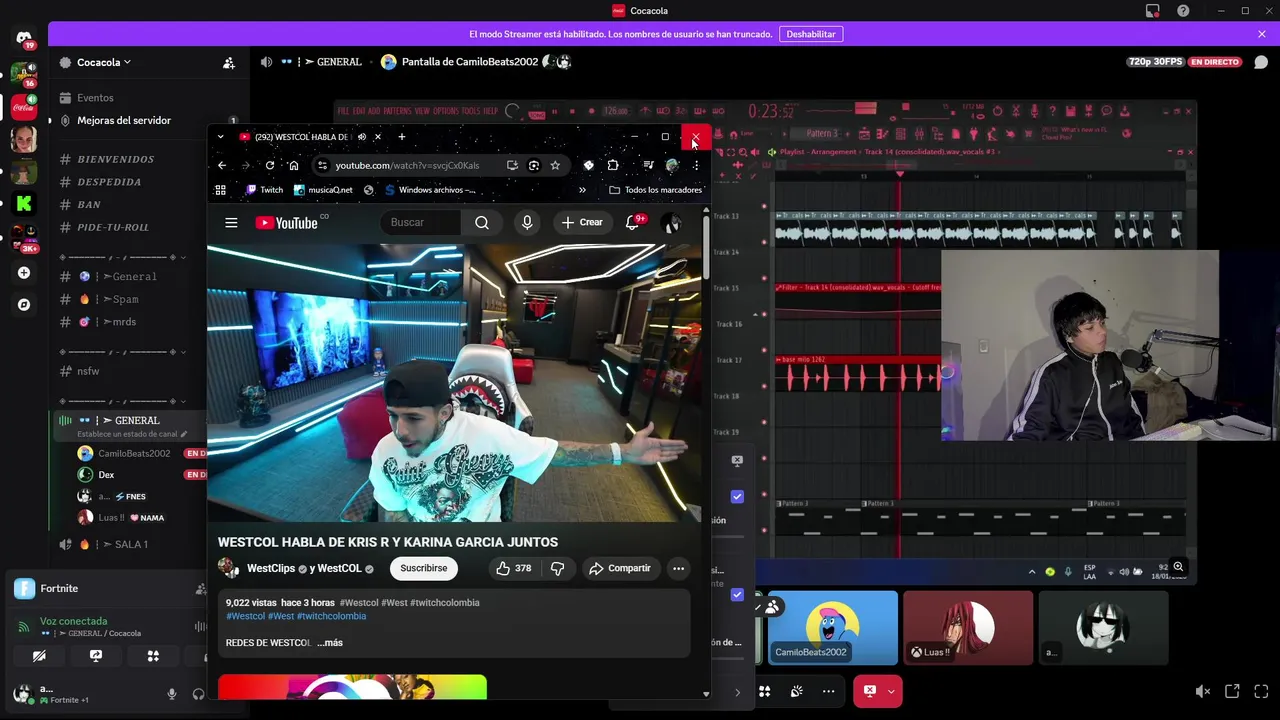The image size is (1280, 720).
Task: Stop streaming with the red screen button
Action: 870,691
